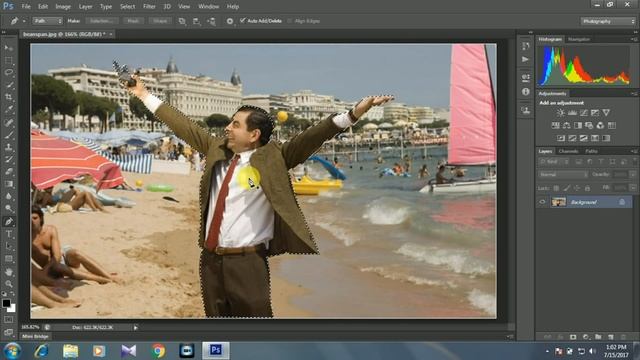640x360 pixels.
Task: Select the Zoom tool
Action: (9, 284)
